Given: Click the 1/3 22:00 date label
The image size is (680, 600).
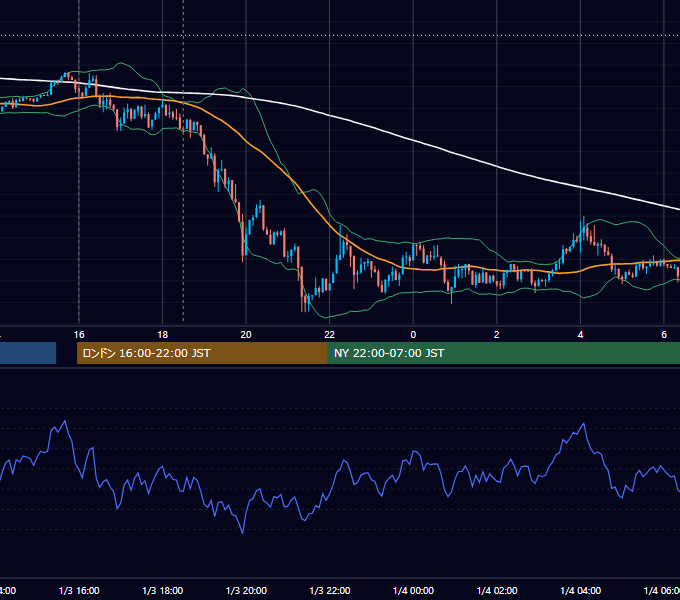Looking at the screenshot, I should [x=330, y=590].
